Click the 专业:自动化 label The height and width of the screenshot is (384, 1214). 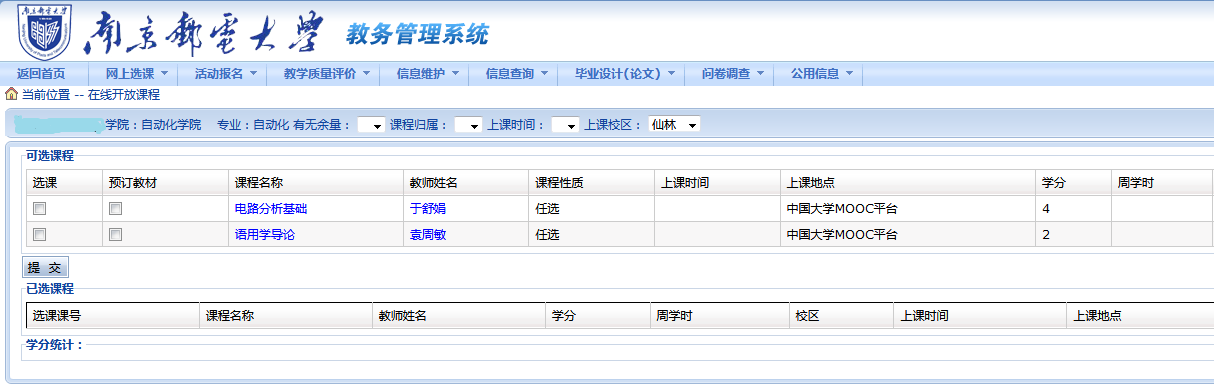coord(253,125)
